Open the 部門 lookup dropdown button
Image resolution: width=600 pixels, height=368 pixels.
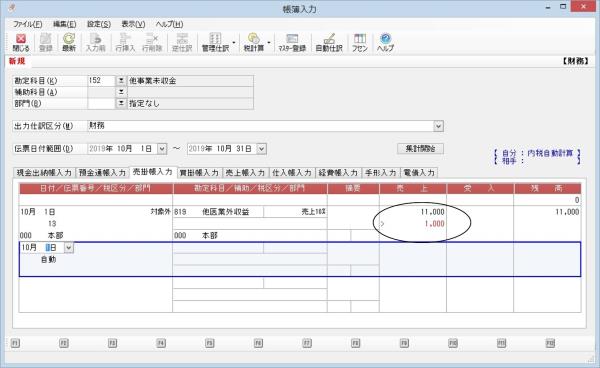(x=121, y=103)
